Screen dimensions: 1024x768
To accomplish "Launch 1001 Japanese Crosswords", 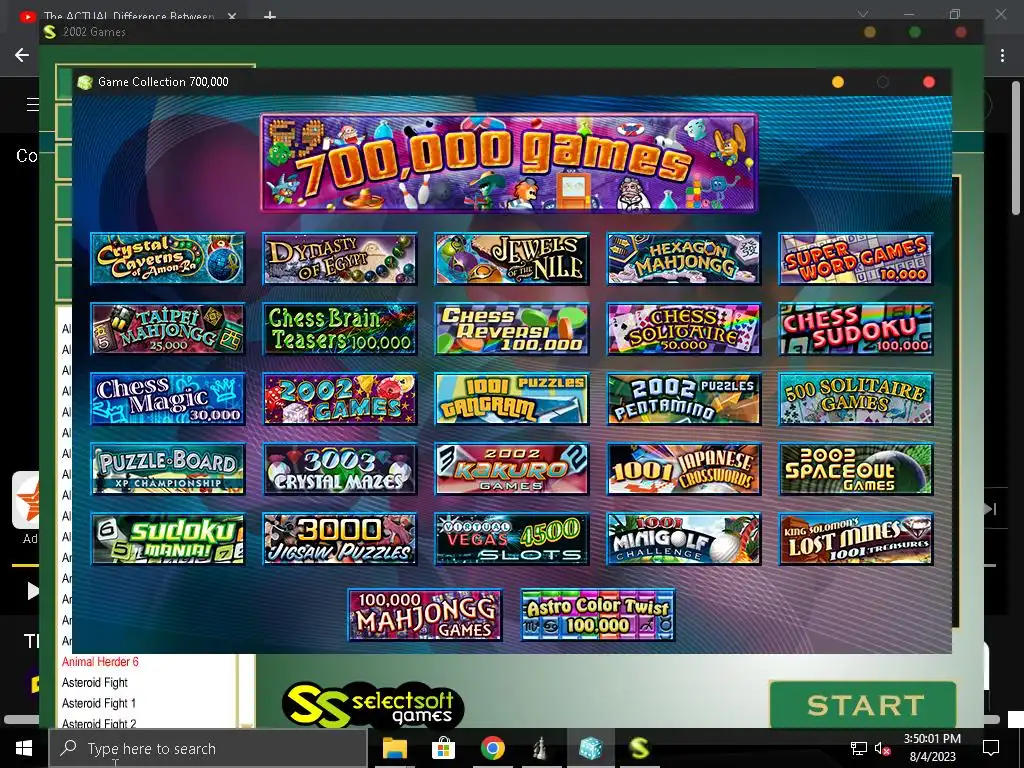I will (684, 469).
